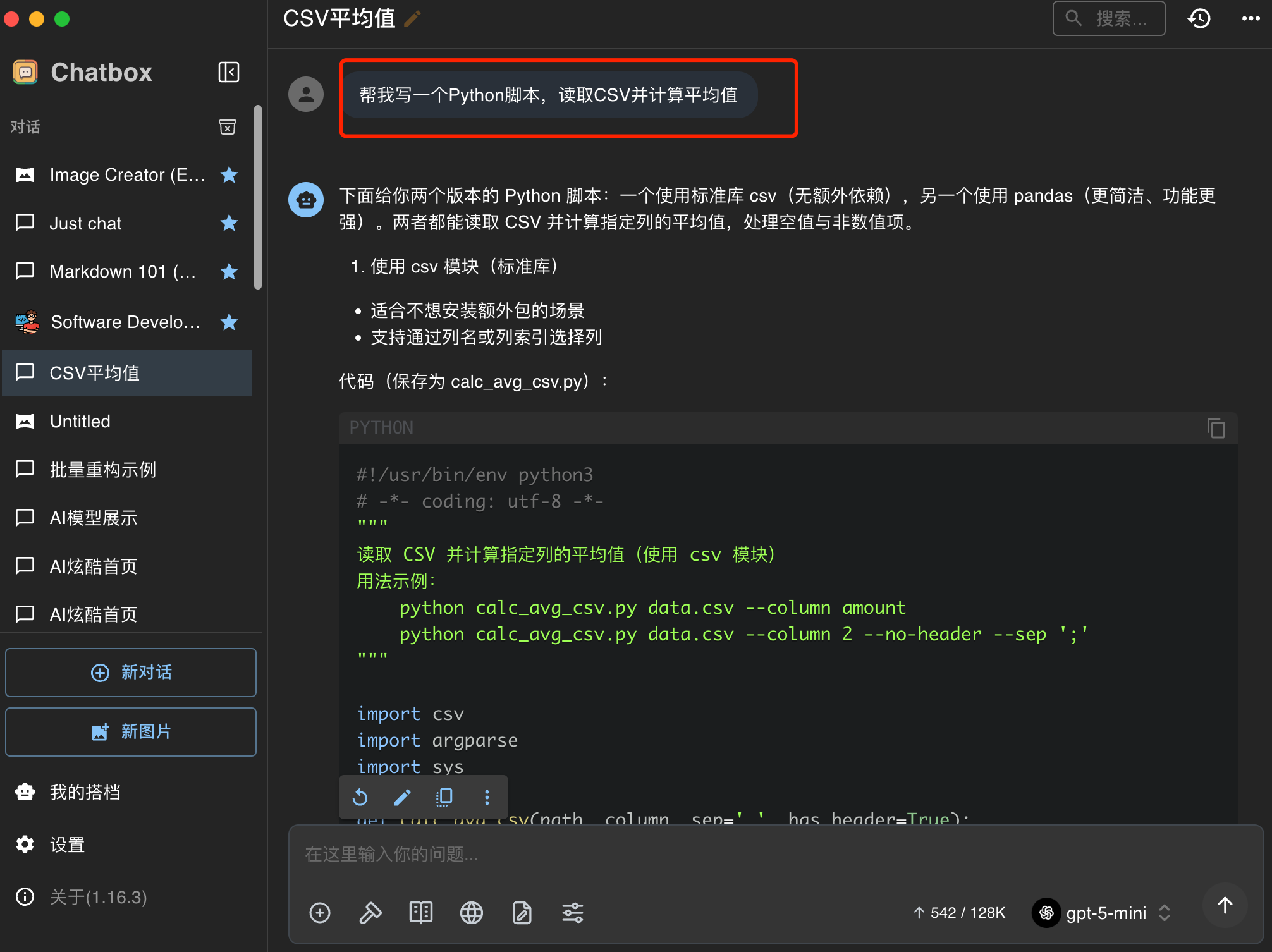The width and height of the screenshot is (1272, 952).
Task: Focus the 搜索 search field
Action: tap(1109, 18)
